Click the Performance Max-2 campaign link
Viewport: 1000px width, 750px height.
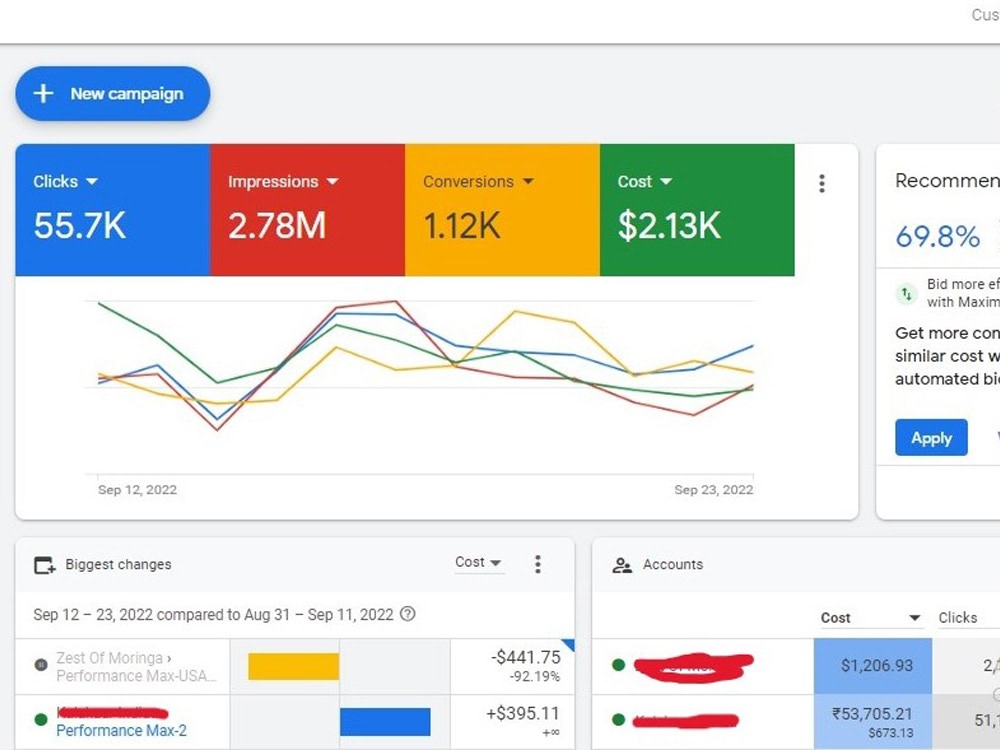click(121, 730)
